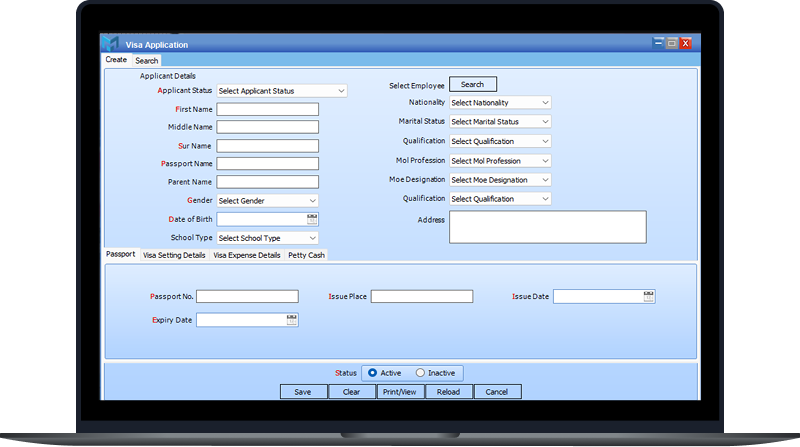Close the Visa Application window
The width and height of the screenshot is (800, 447).
coord(686,43)
